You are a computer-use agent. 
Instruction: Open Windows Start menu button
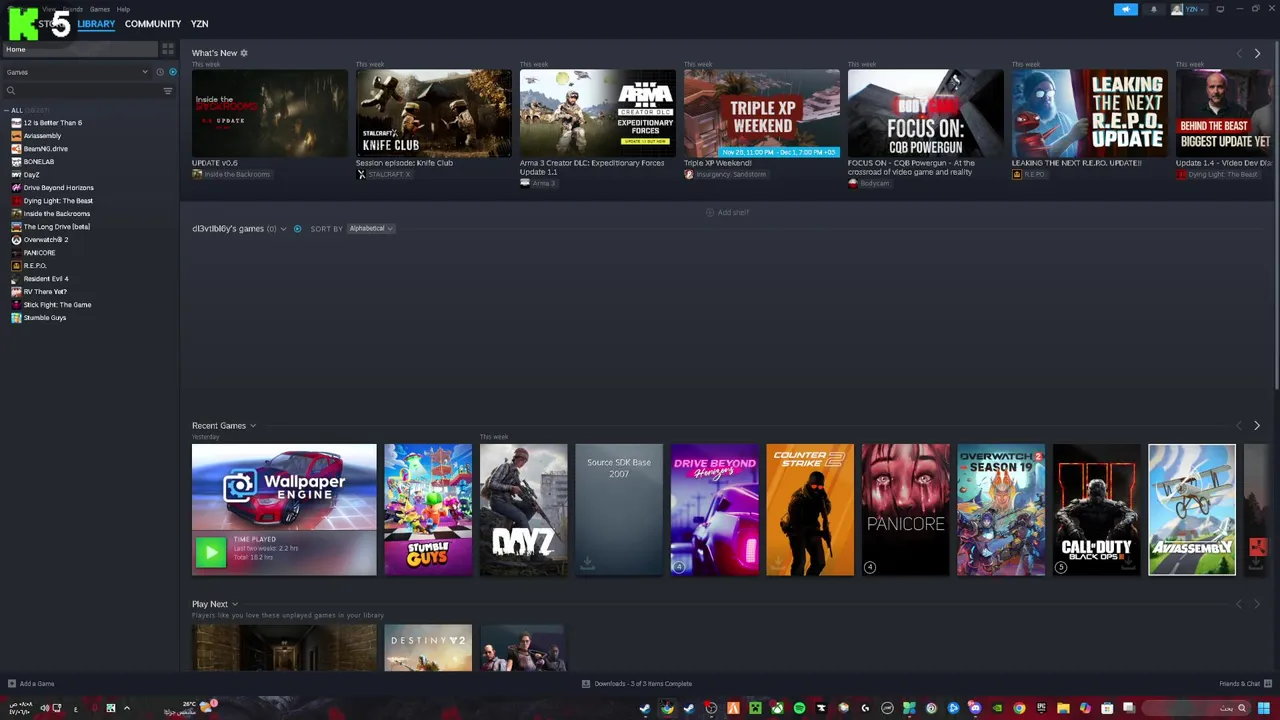[x=1263, y=708]
